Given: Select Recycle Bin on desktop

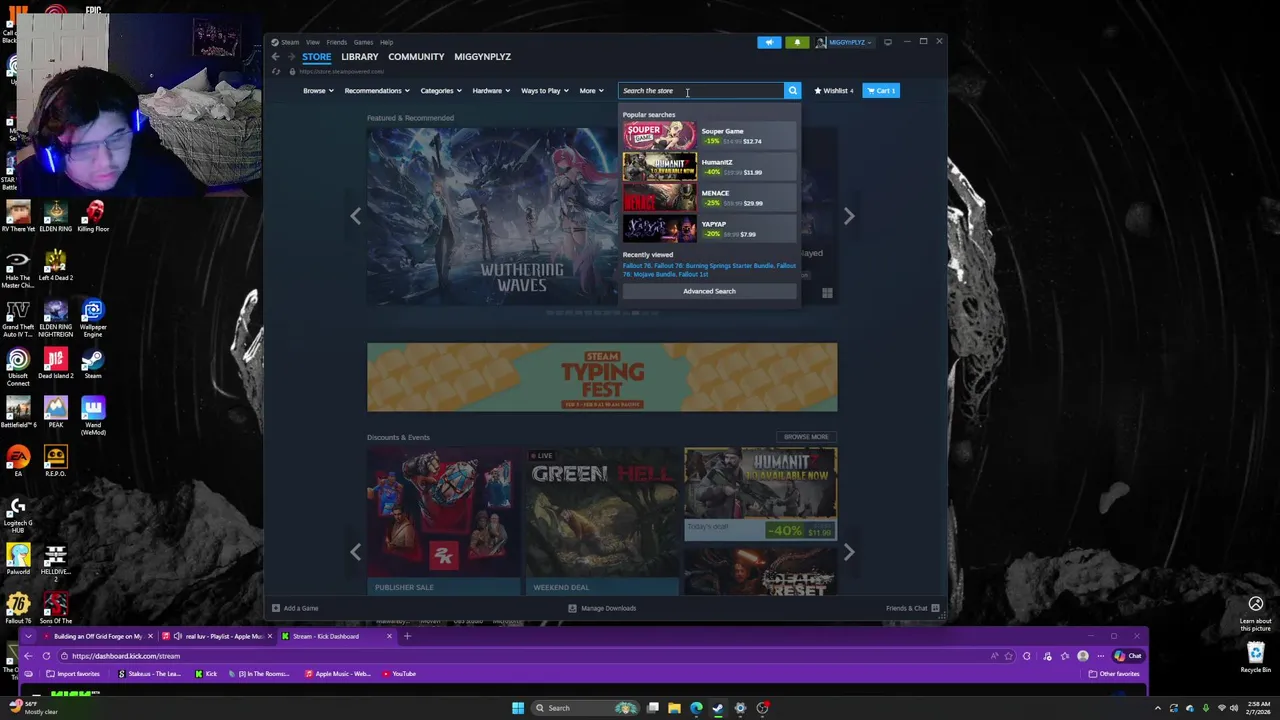Looking at the screenshot, I should tap(1255, 657).
